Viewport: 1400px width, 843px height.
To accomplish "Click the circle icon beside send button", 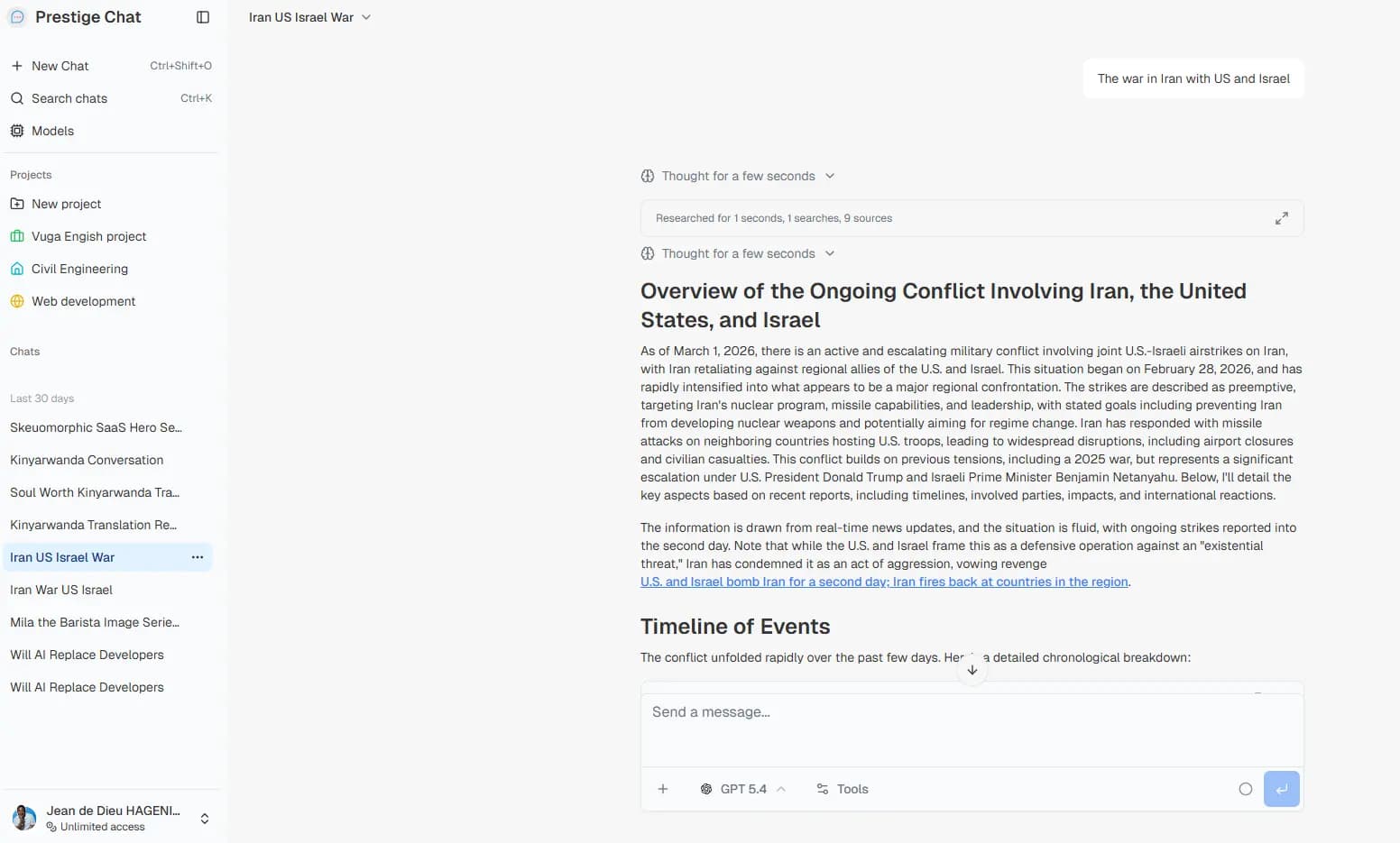I will 1246,789.
